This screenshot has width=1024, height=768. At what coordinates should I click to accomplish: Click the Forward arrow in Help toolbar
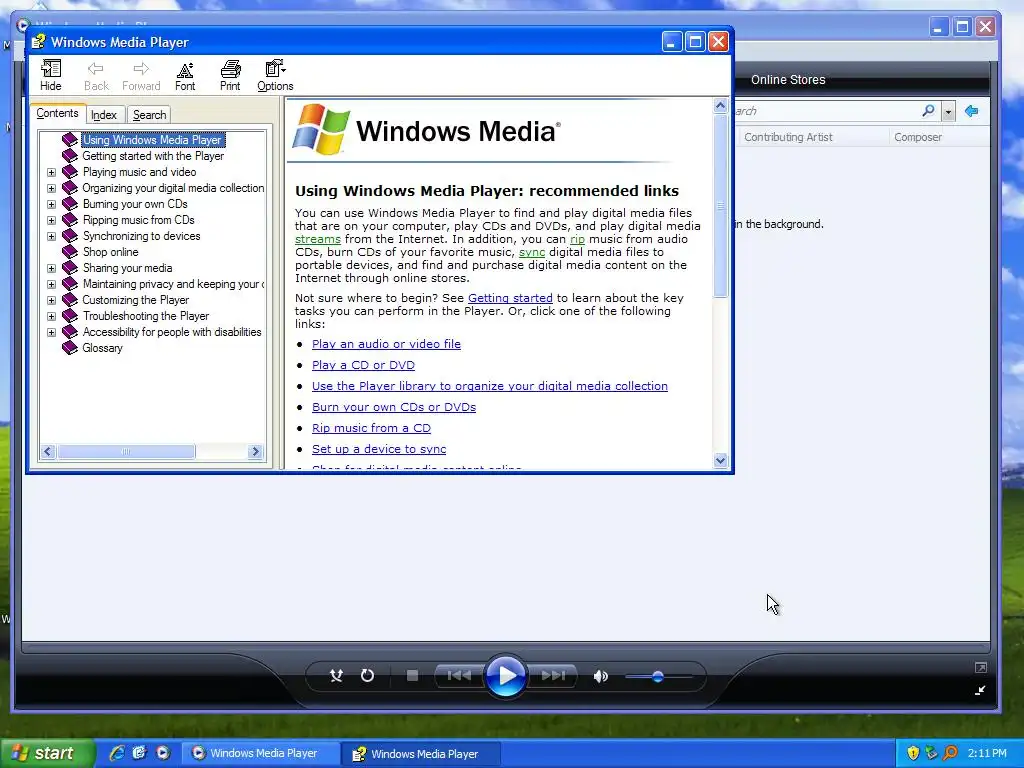141,75
